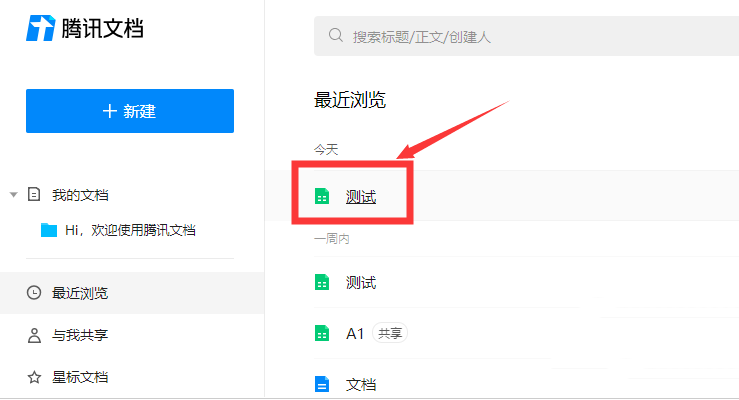Click the blue folder icon in sidebar
Screen dimensions: 739x400
[49, 230]
